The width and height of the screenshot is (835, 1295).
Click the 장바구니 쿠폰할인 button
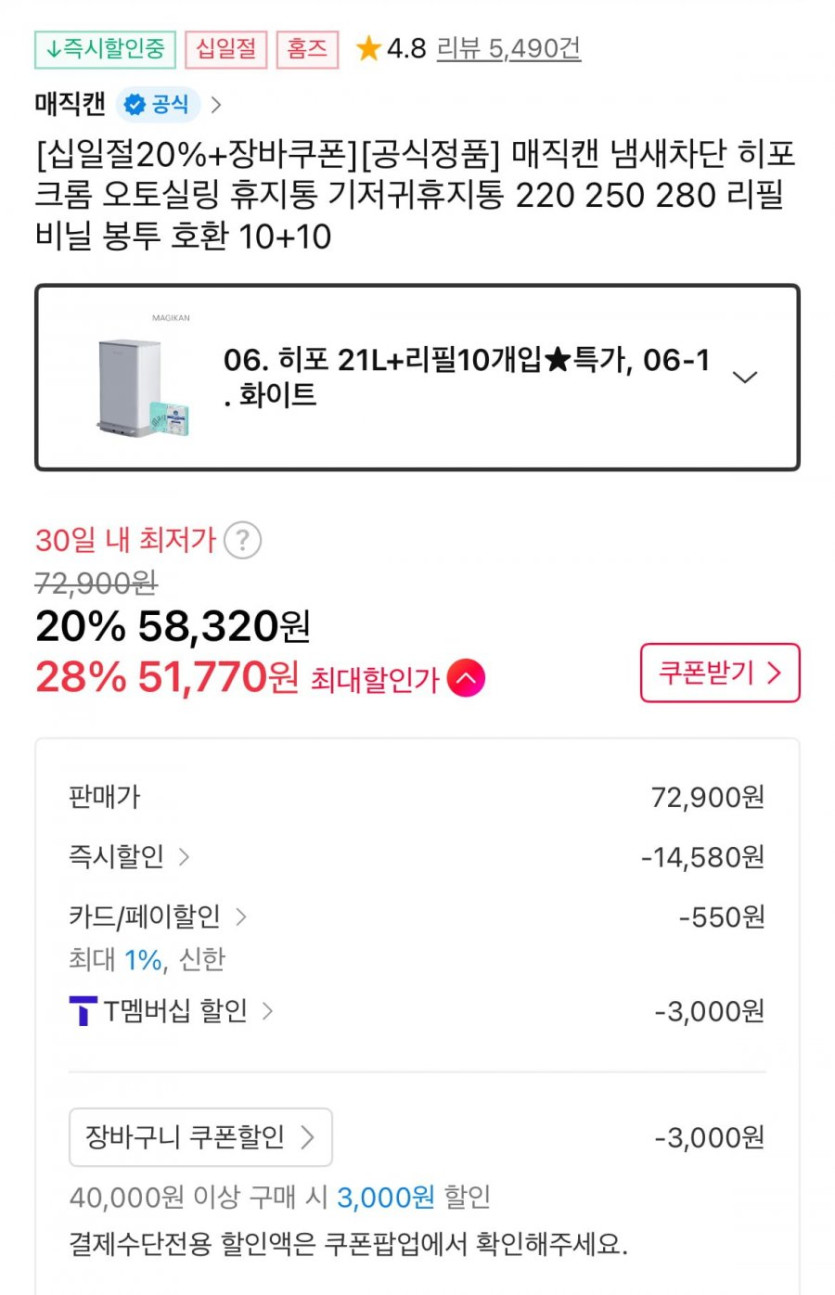(200, 1137)
